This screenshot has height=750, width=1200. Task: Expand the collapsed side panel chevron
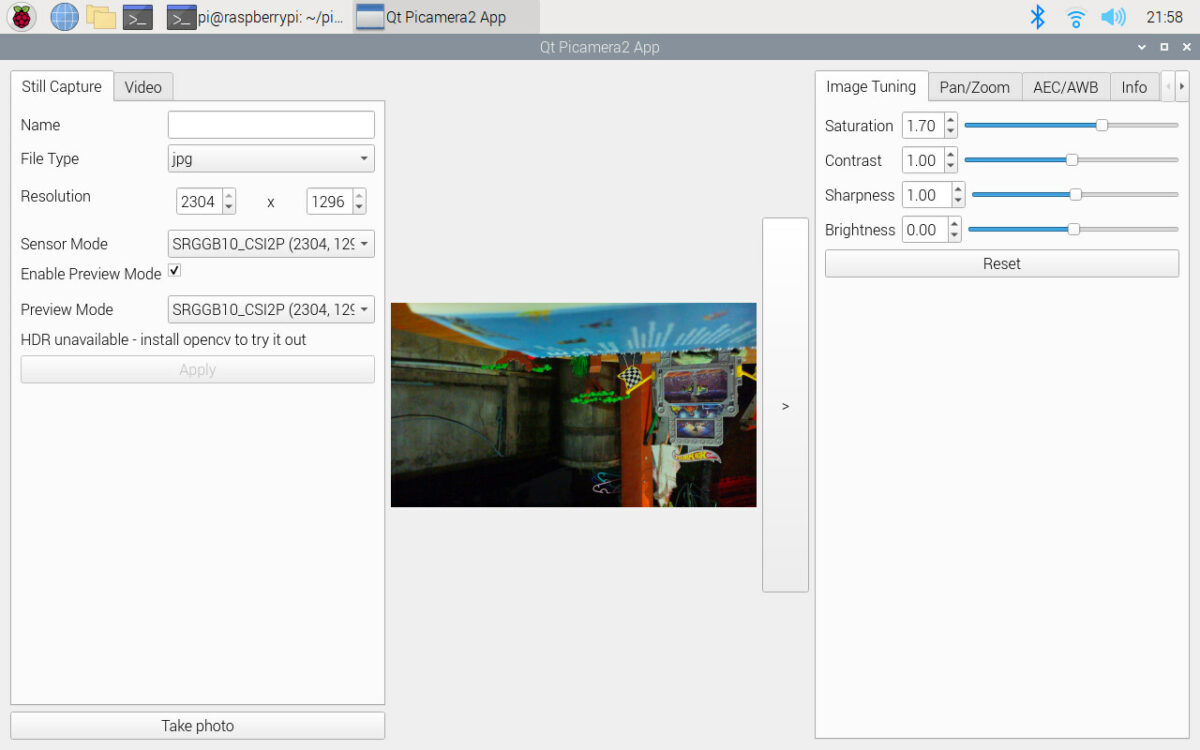785,405
